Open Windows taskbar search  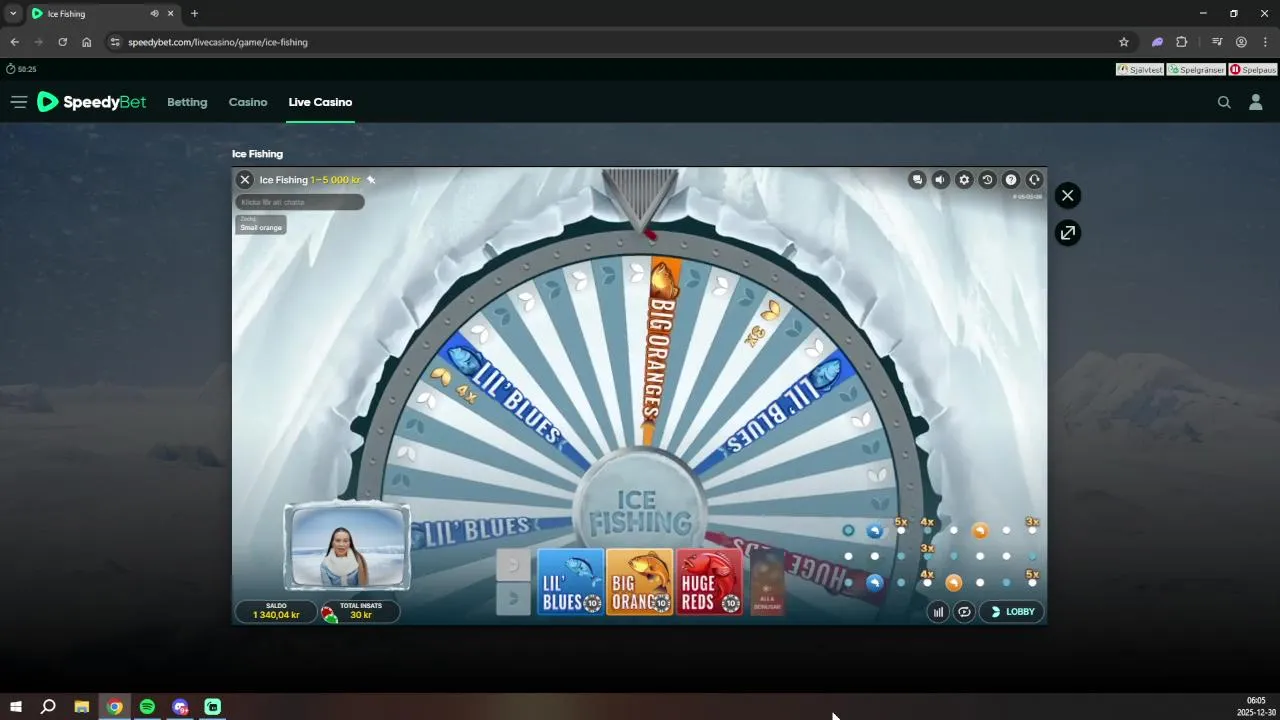(x=48, y=707)
